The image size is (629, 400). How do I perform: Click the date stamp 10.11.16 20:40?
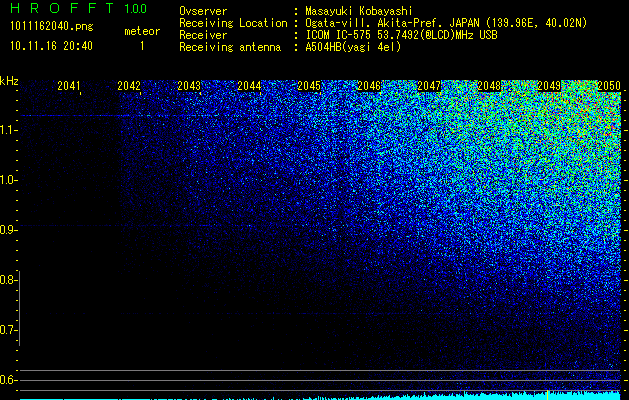coord(51,46)
